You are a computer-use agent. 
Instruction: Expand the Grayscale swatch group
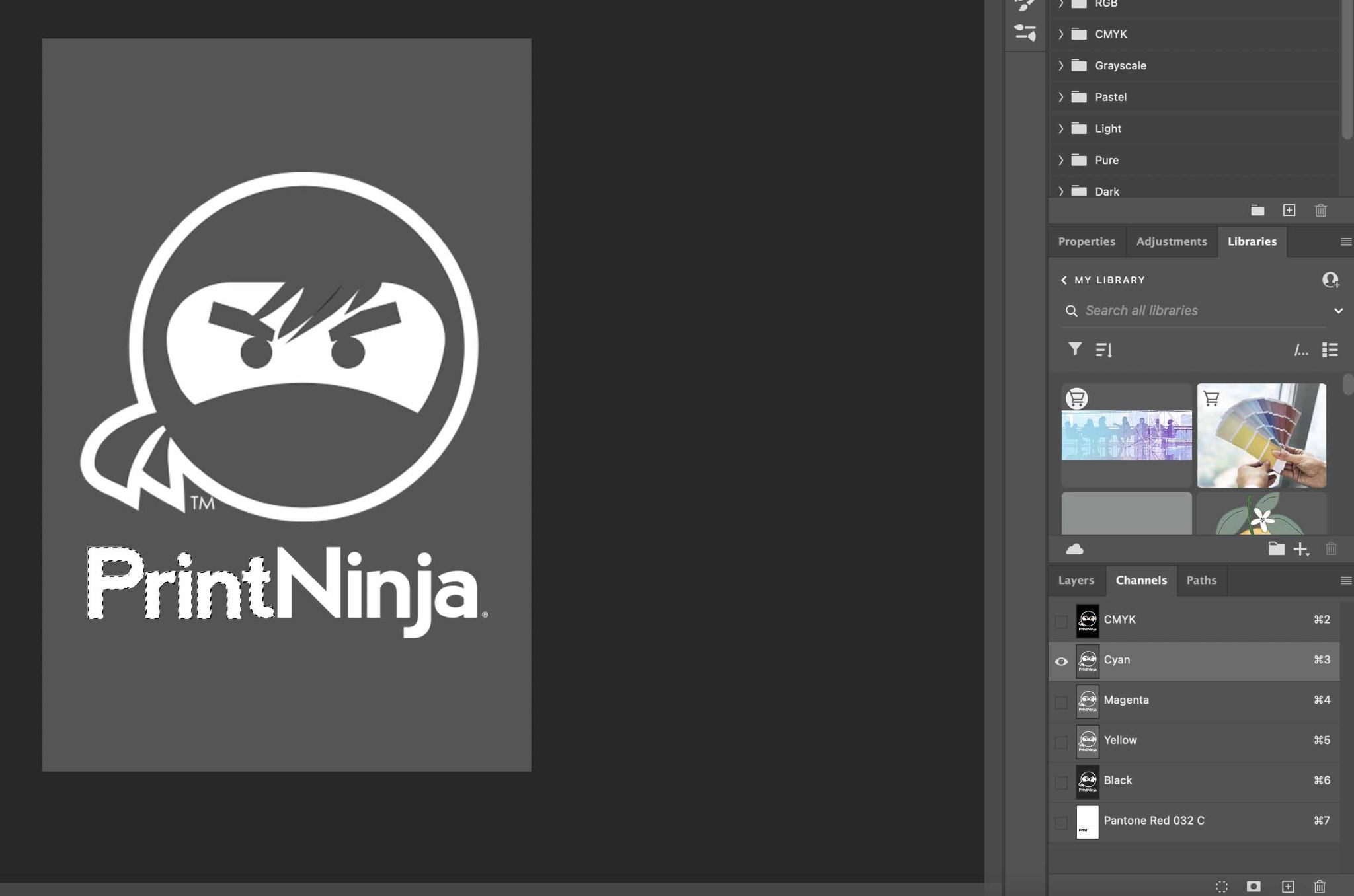(x=1062, y=65)
